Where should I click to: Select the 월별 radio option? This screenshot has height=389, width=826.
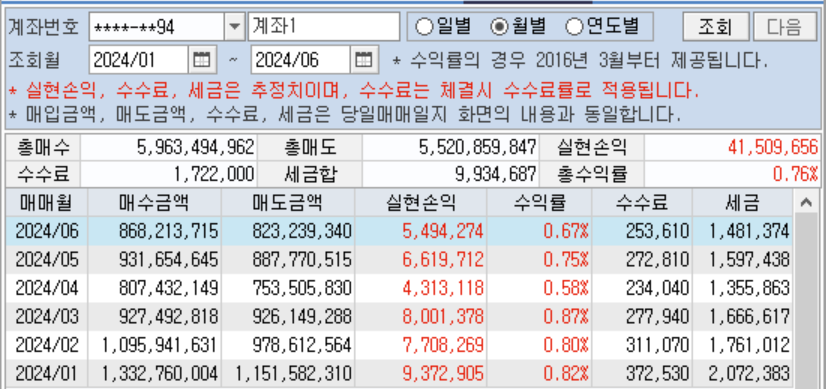pyautogui.click(x=518, y=26)
